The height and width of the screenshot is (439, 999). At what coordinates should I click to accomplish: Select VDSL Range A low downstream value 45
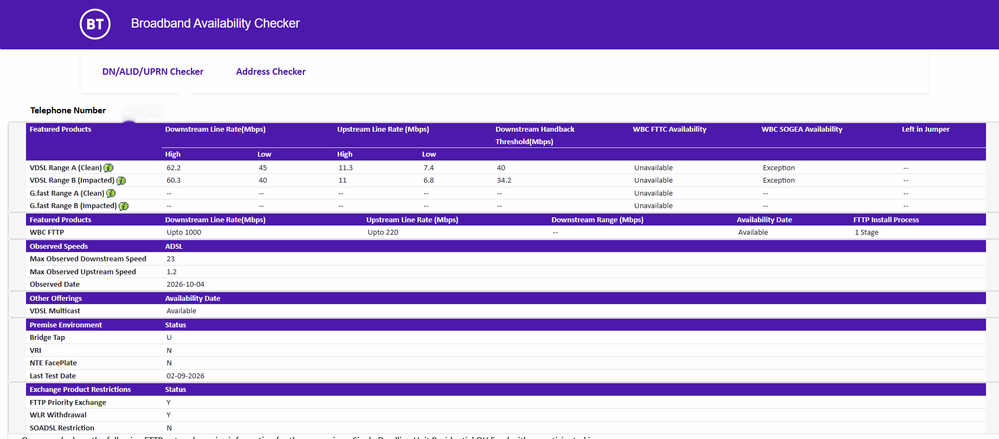click(x=262, y=168)
